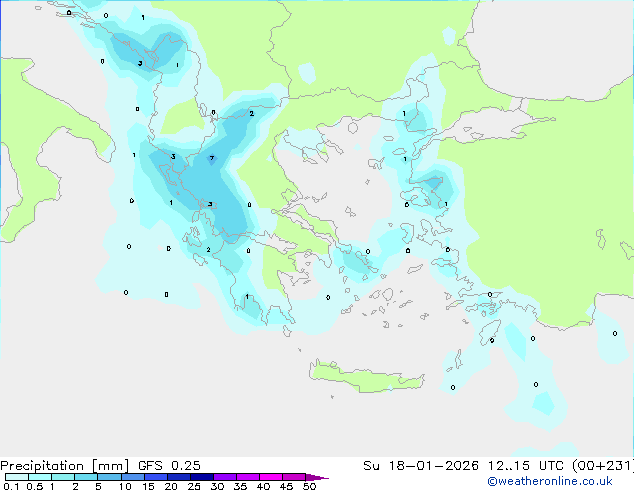Viewport: 634px width, 490px height.
Task: Click the 25 to 30 mm legend swatch
Action: 202,477
